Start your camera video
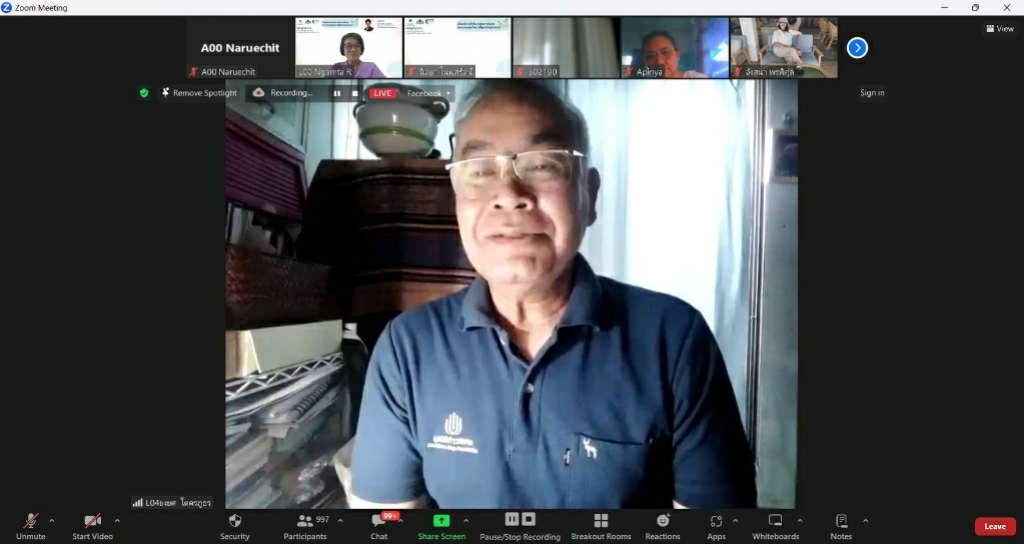Screen dimensions: 1024x544 pos(93,526)
